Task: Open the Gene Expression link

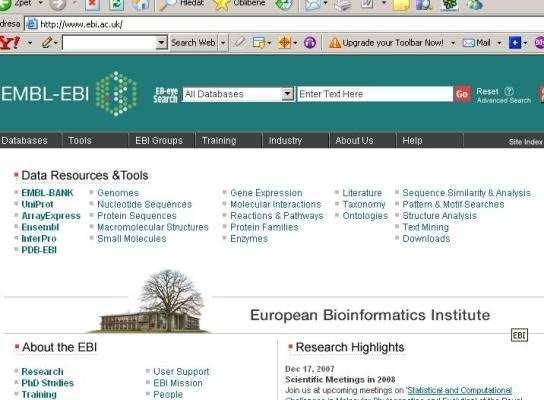Action: [266, 193]
